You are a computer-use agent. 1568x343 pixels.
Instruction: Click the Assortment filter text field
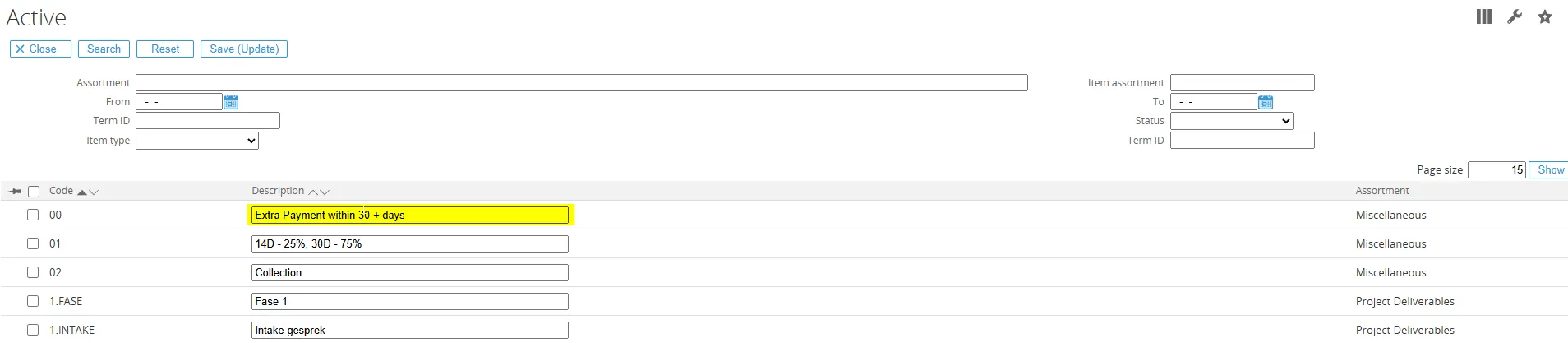click(x=581, y=83)
